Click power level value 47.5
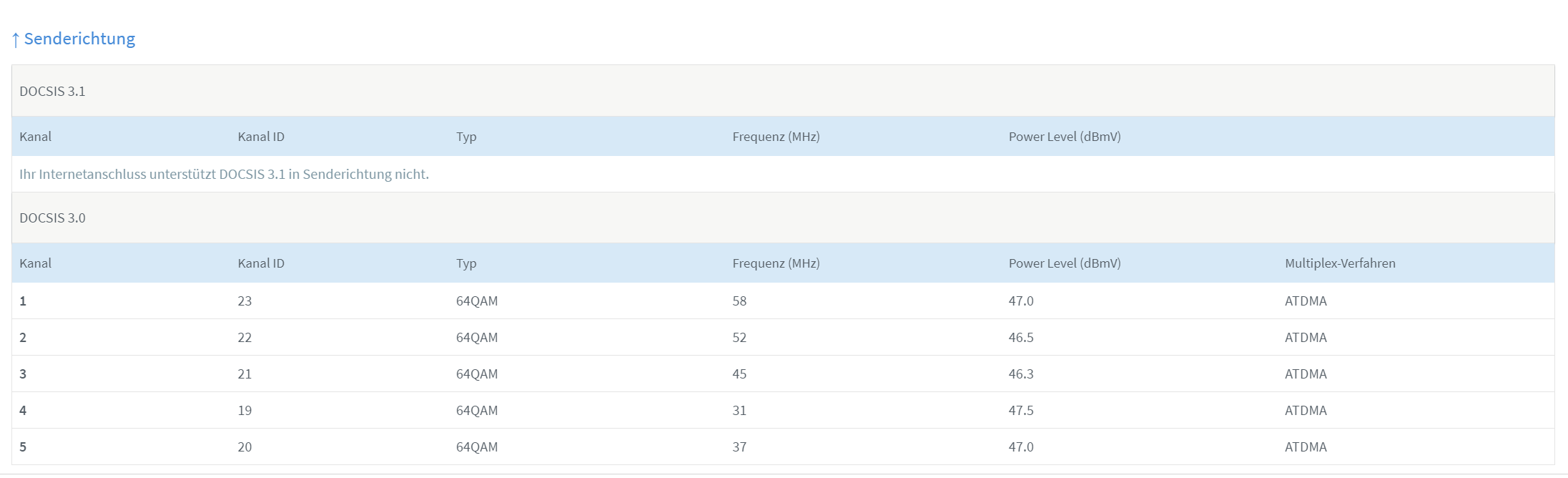This screenshot has width=1568, height=478. point(1020,411)
